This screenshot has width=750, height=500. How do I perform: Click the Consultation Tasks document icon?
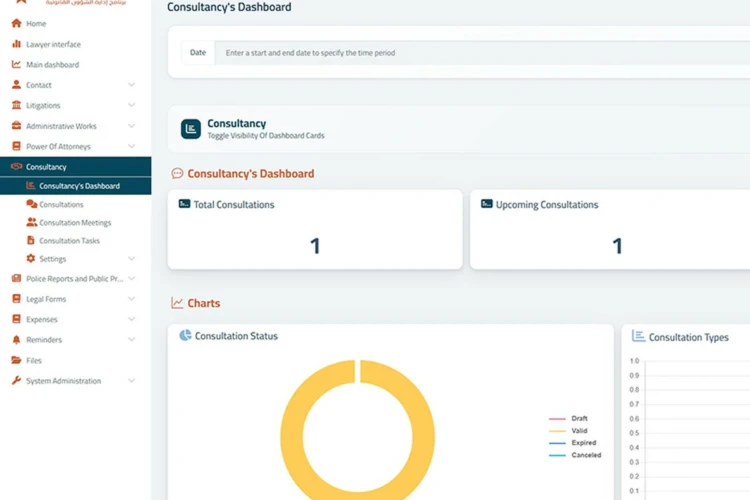[x=31, y=240]
